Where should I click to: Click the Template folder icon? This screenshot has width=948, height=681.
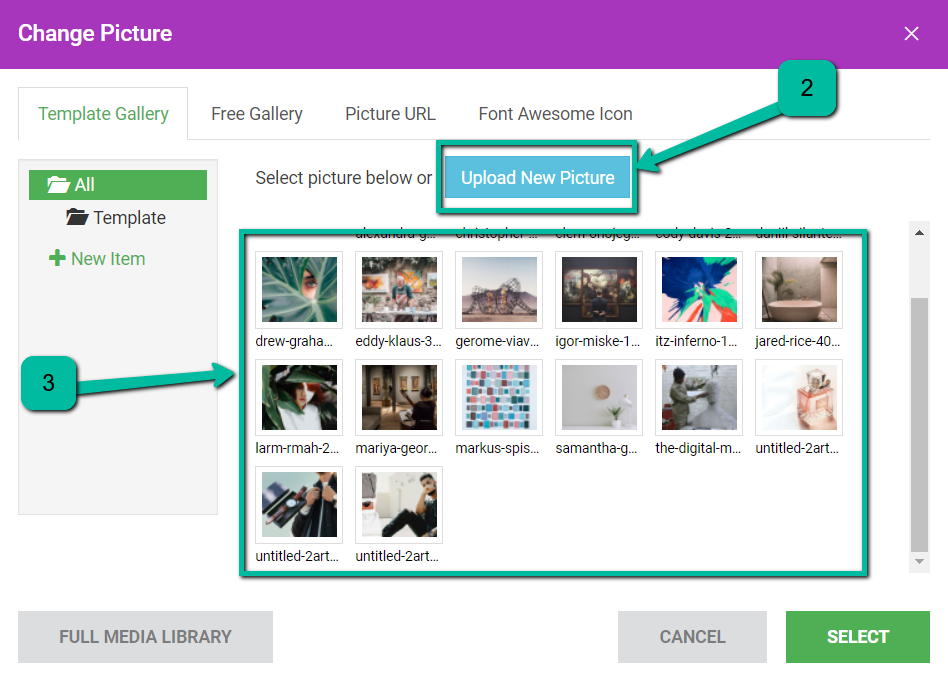77,218
